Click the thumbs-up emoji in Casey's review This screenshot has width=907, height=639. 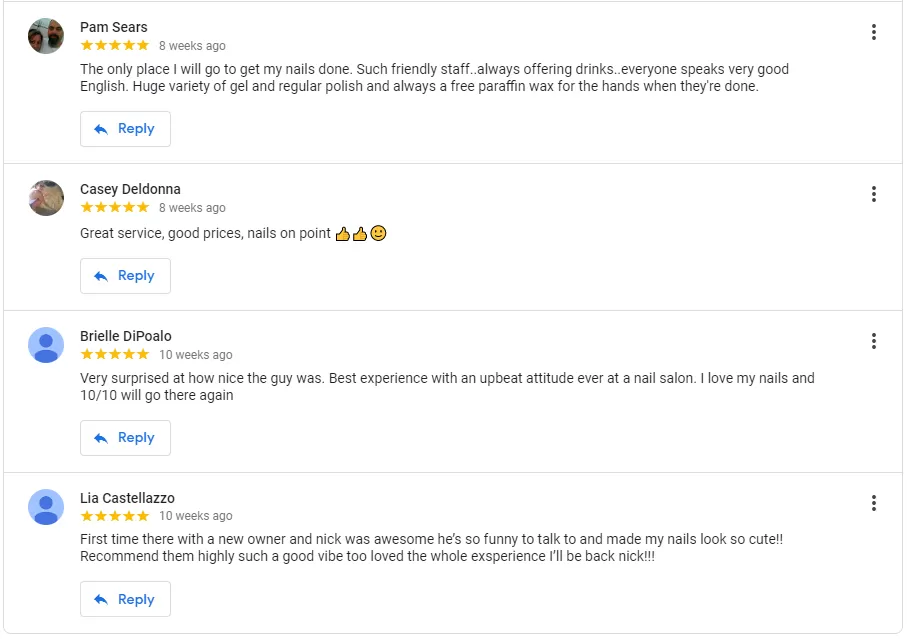point(343,234)
